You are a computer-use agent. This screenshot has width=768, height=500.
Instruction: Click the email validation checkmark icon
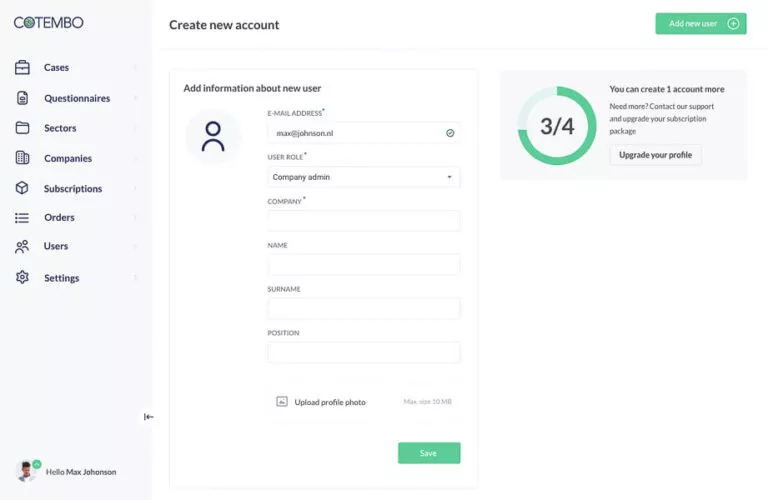click(x=450, y=133)
